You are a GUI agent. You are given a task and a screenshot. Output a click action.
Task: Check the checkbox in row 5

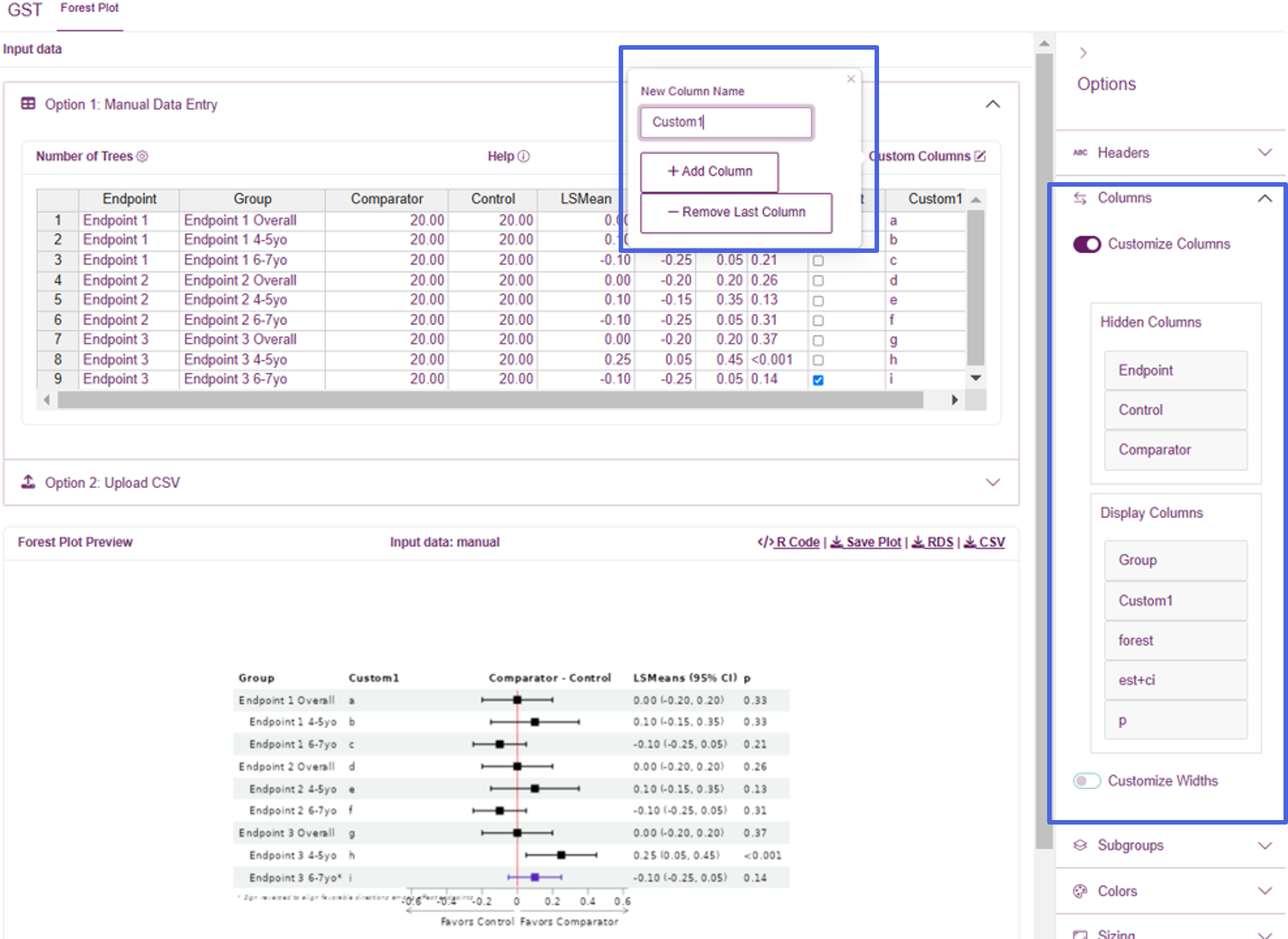[818, 301]
